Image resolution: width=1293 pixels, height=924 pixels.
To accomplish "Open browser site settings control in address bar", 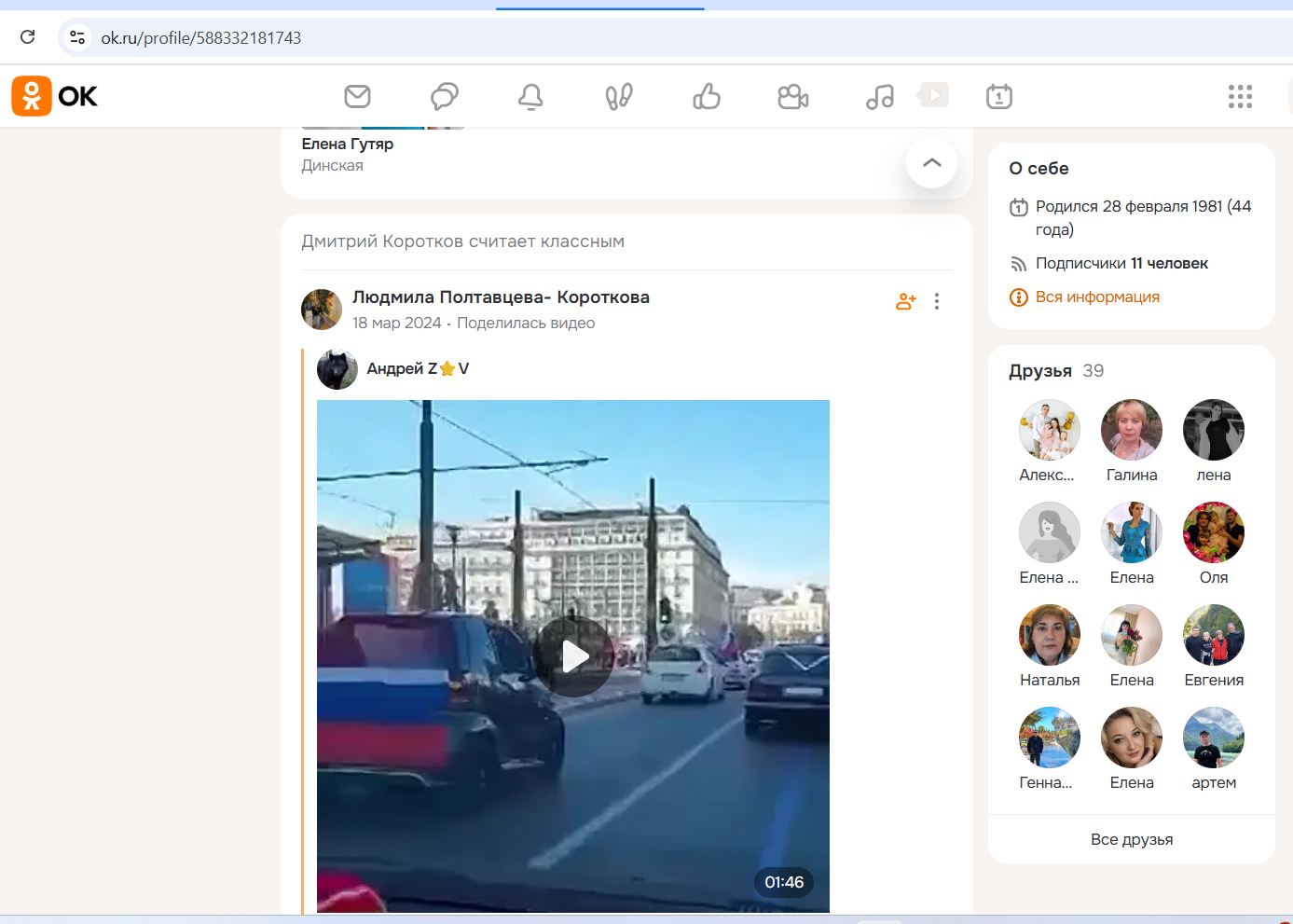I will coord(76,37).
